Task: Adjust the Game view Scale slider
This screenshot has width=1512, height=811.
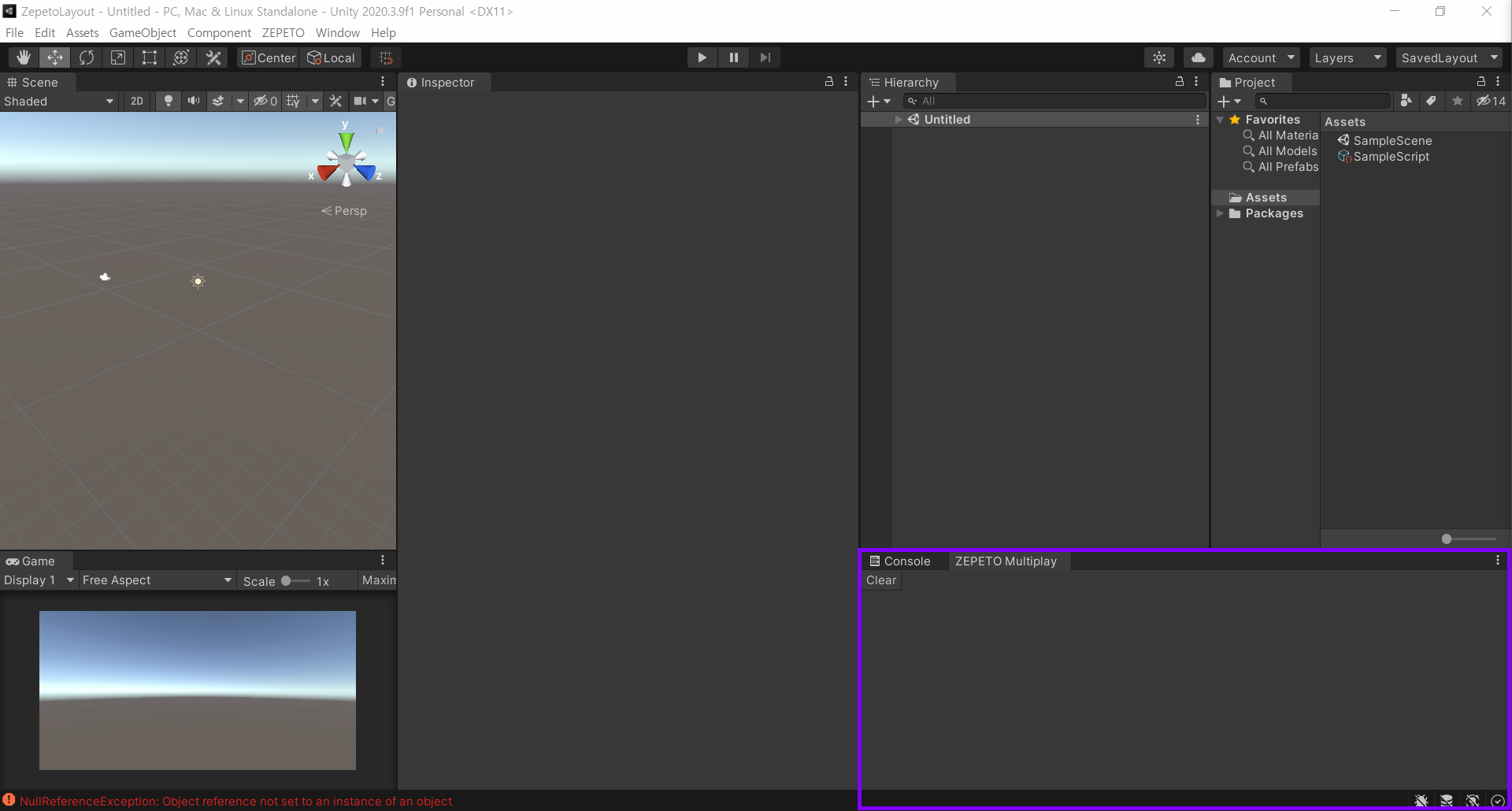Action: click(295, 581)
